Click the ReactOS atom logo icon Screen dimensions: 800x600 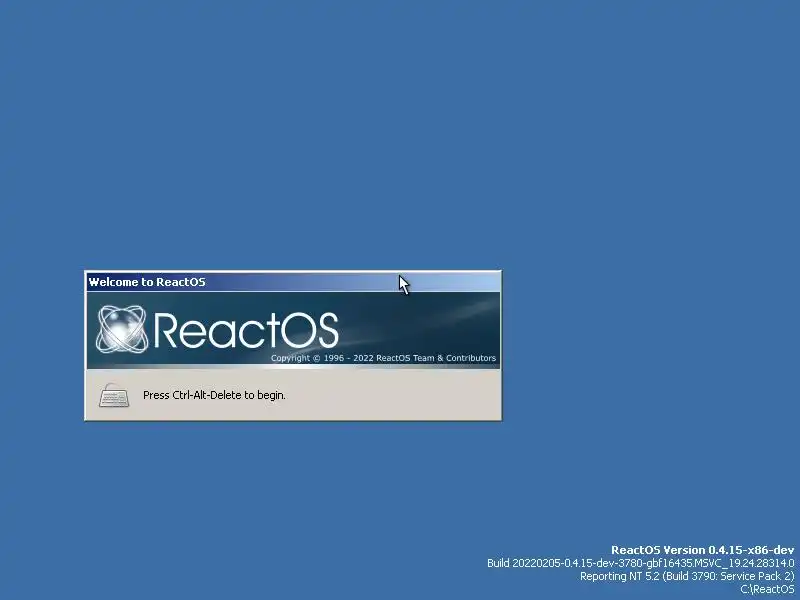point(122,329)
